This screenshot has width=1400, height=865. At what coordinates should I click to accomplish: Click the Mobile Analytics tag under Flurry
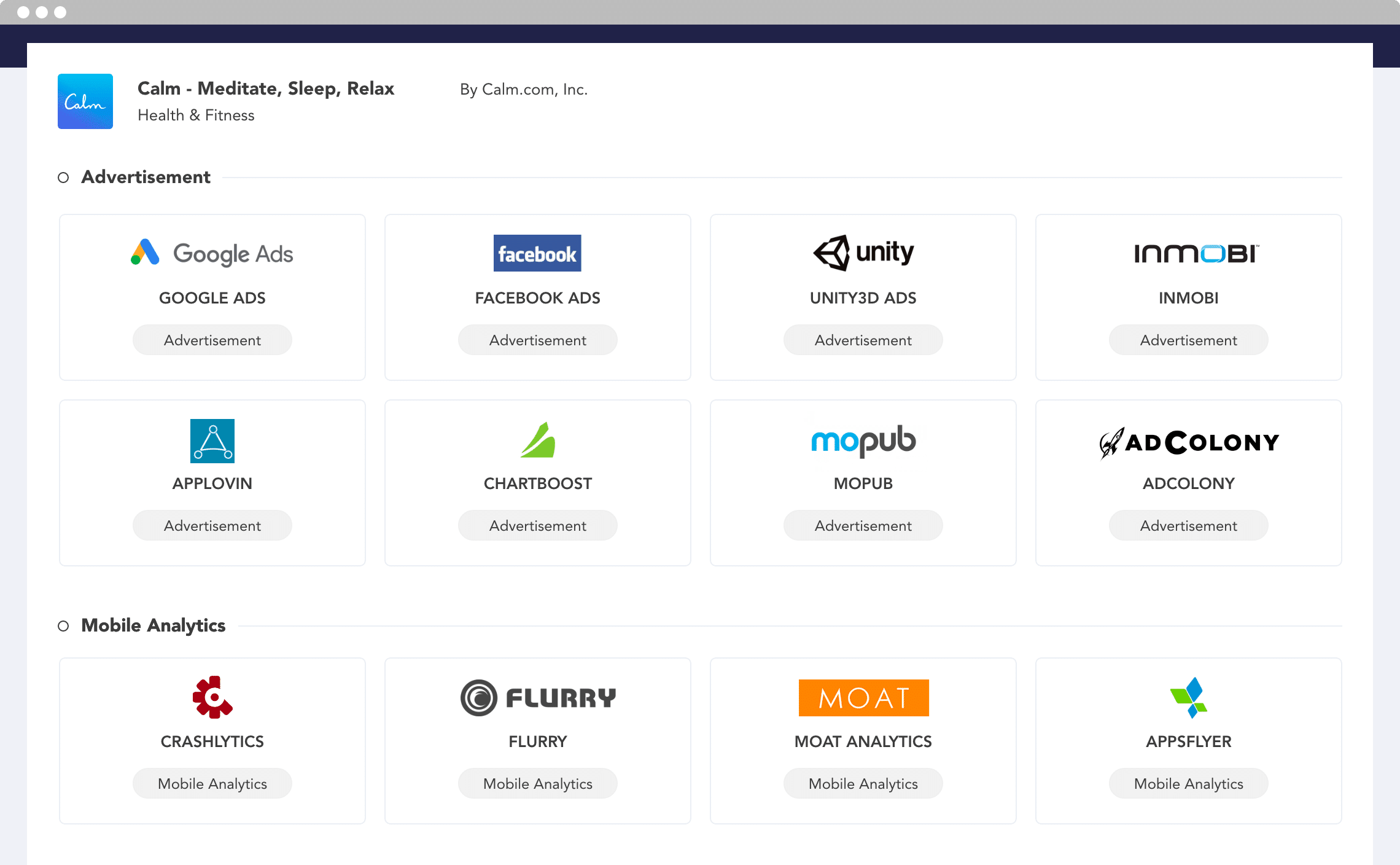538,783
